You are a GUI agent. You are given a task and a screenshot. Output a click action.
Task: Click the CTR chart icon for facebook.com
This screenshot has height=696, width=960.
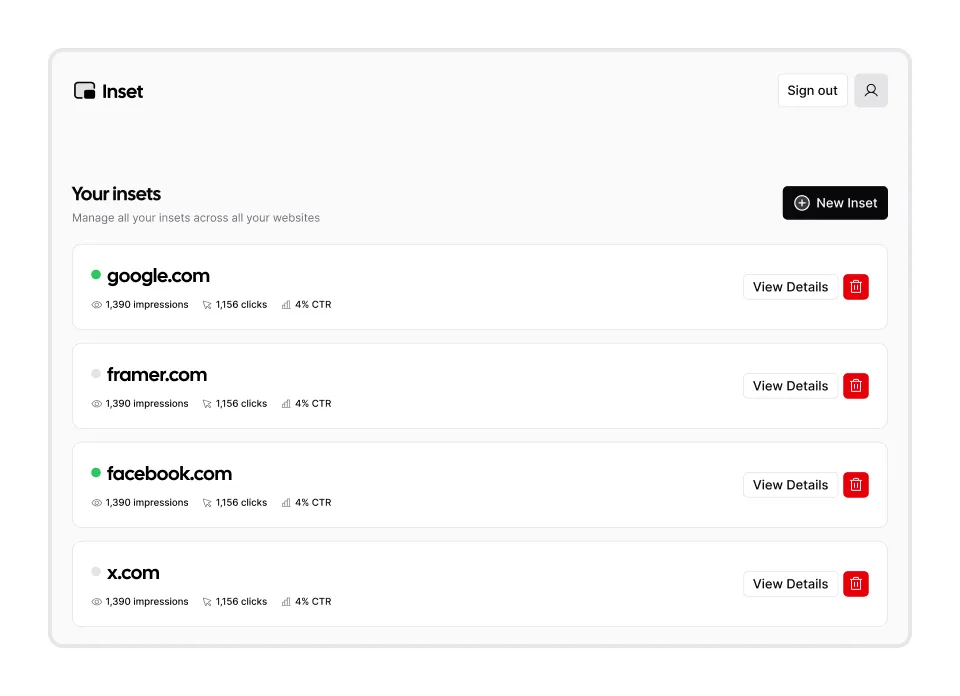[289, 502]
